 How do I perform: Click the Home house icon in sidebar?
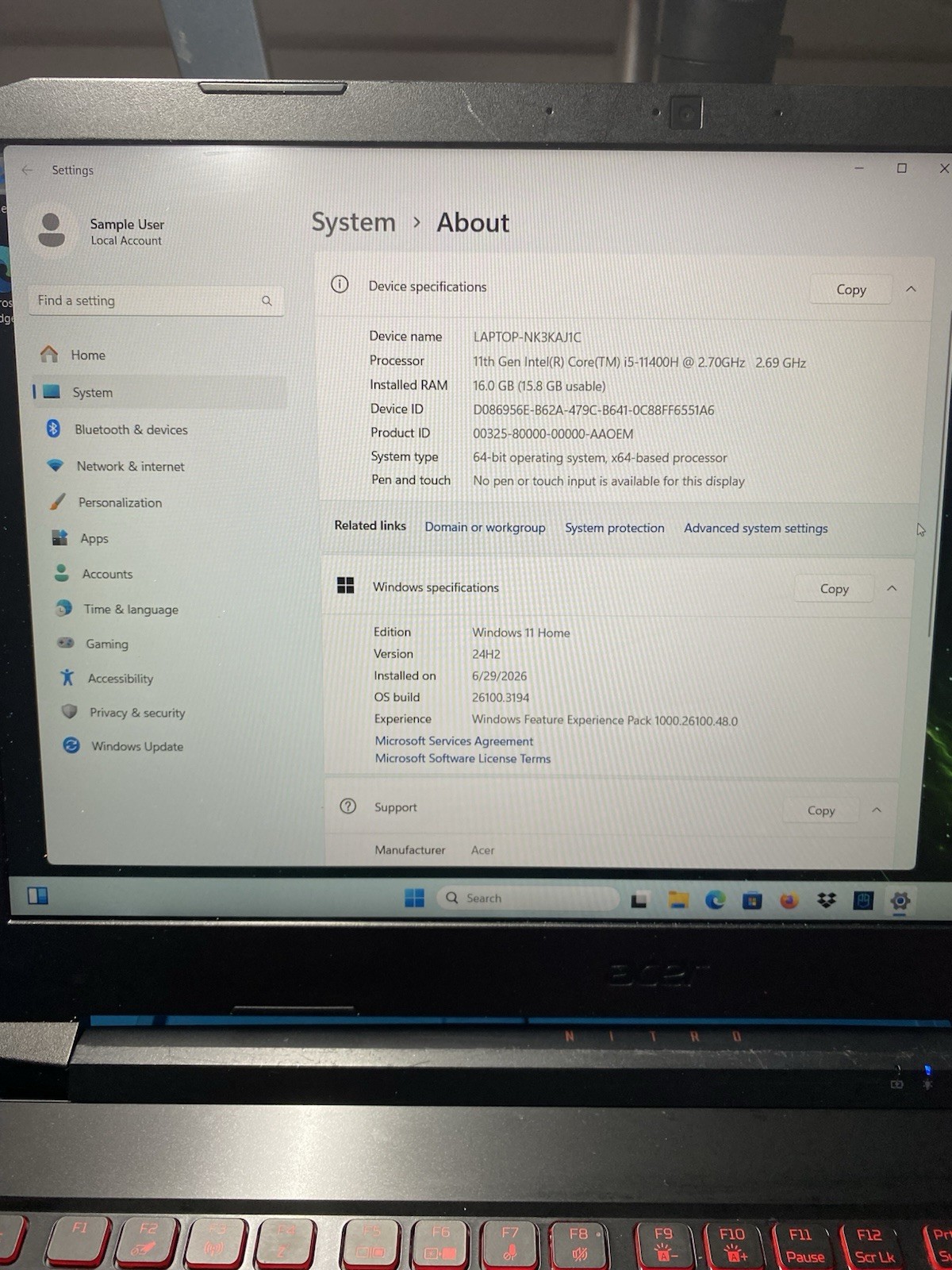tap(49, 354)
